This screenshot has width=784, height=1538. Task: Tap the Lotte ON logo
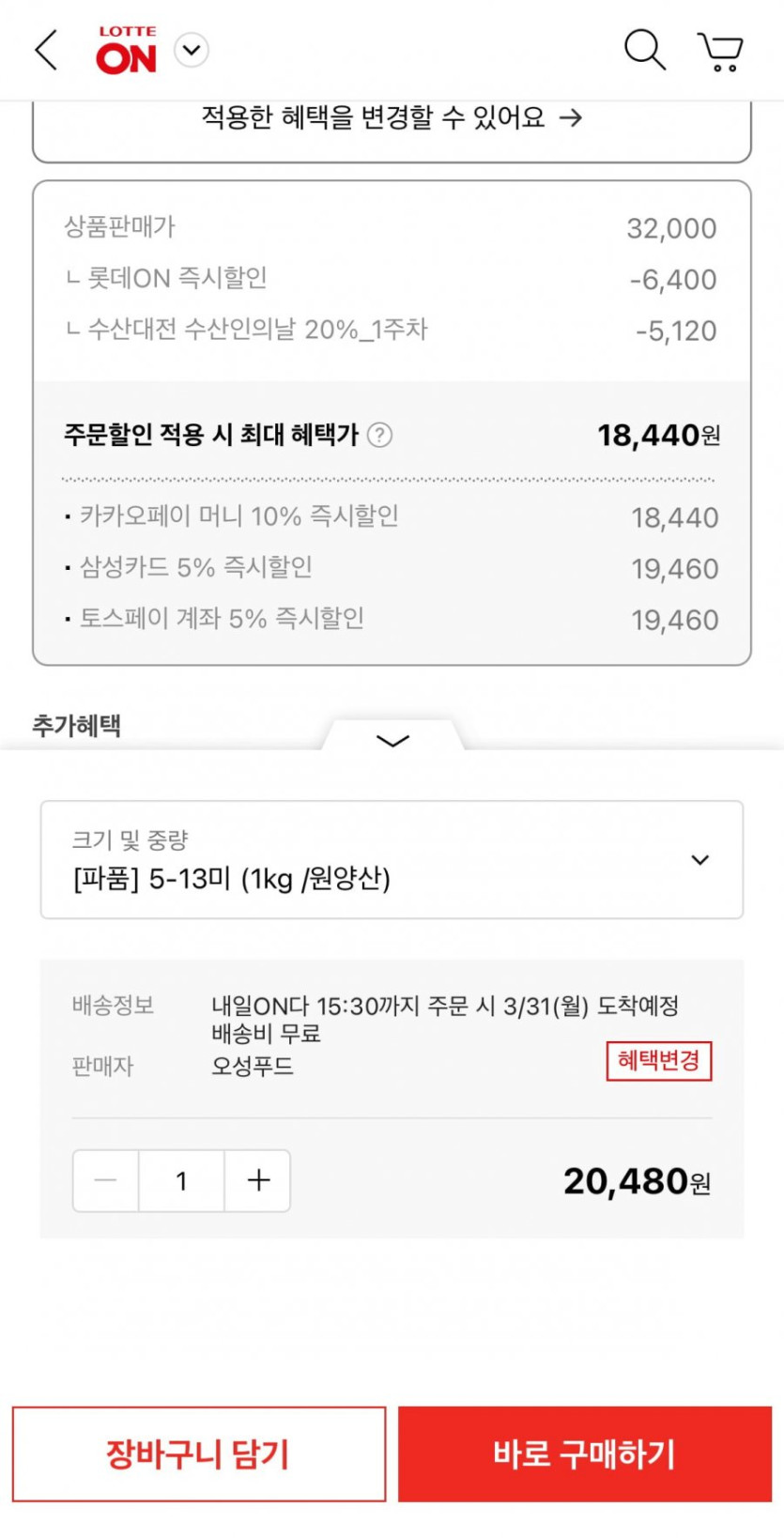[126, 51]
